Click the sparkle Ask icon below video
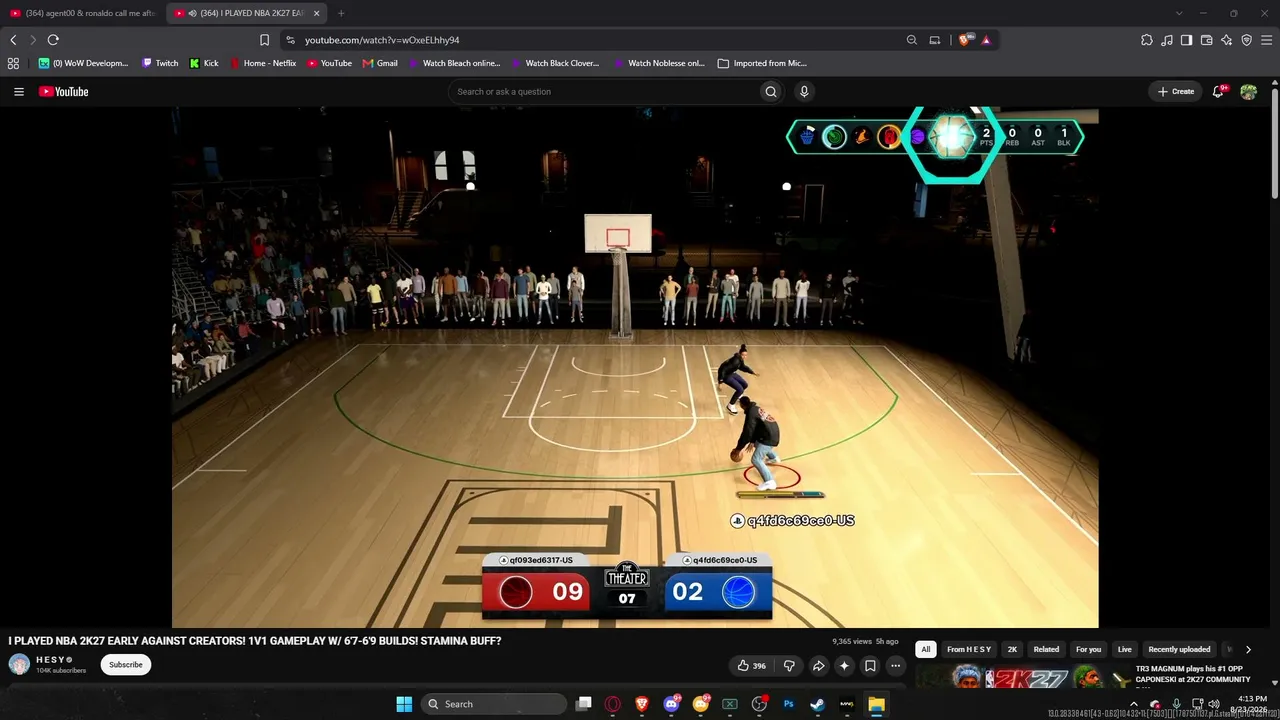Screen dimensions: 1280x720 click(x=844, y=666)
